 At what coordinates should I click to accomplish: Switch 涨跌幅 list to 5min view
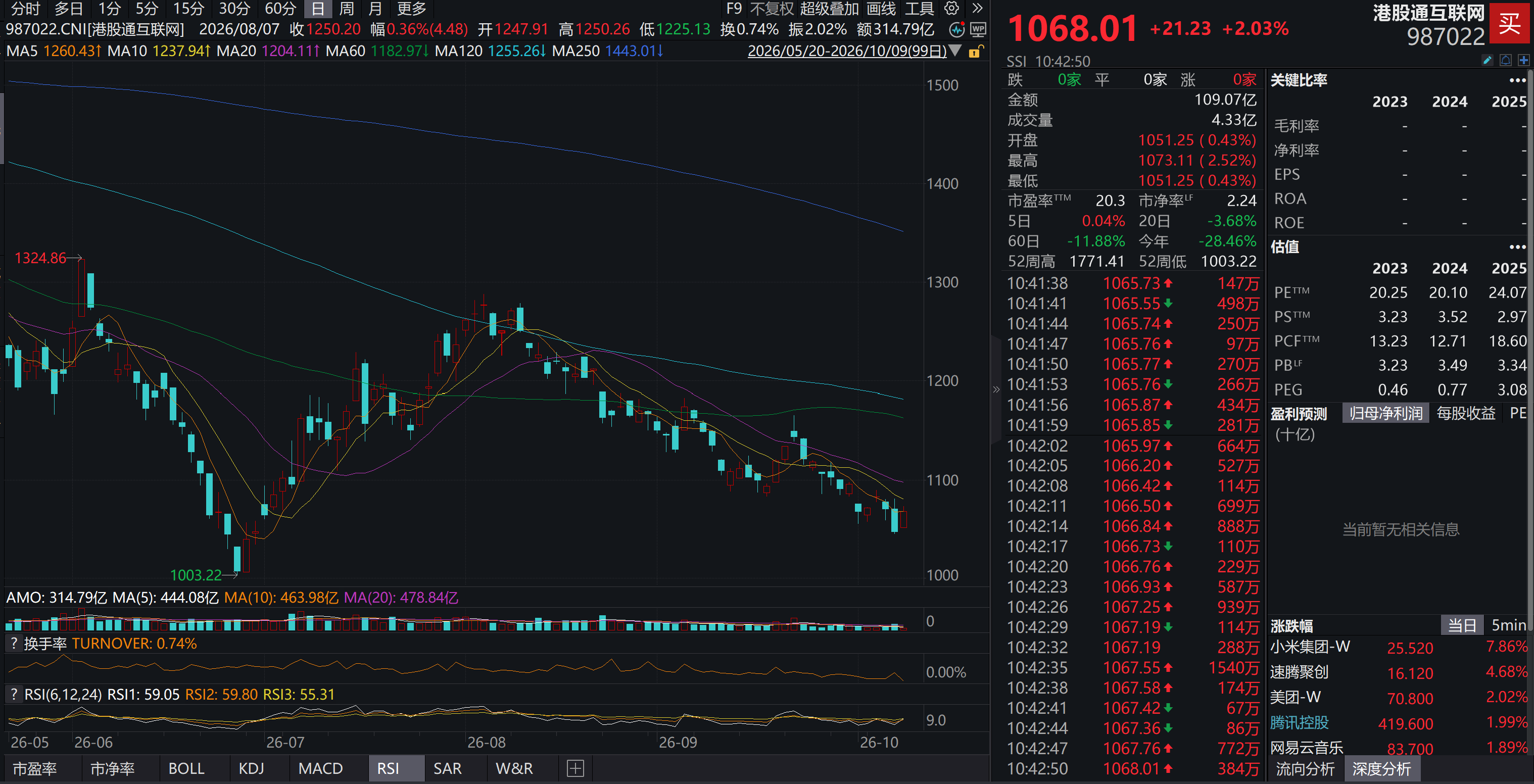tap(1508, 625)
